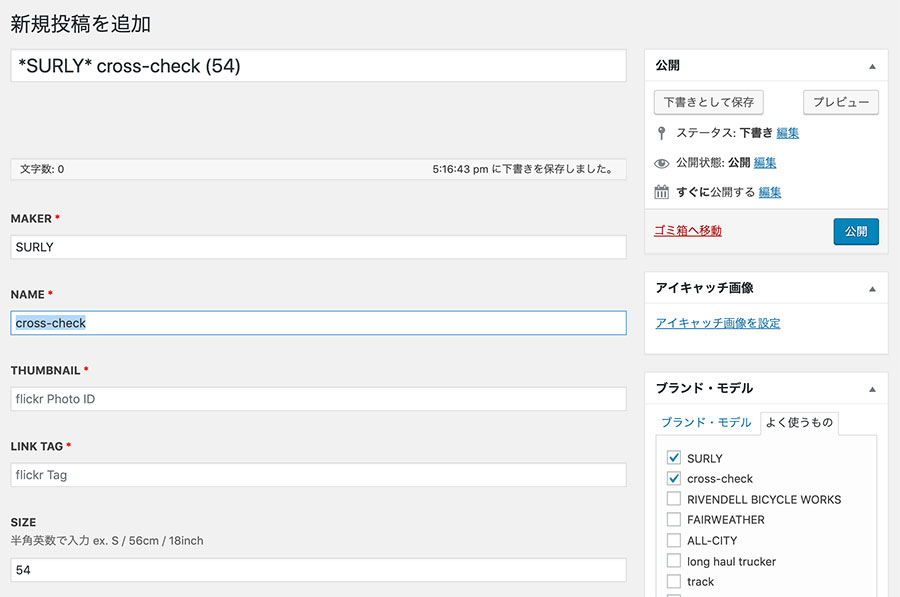Click the ゴミ箱へ移動 link
The width and height of the screenshot is (900, 597).
688,231
